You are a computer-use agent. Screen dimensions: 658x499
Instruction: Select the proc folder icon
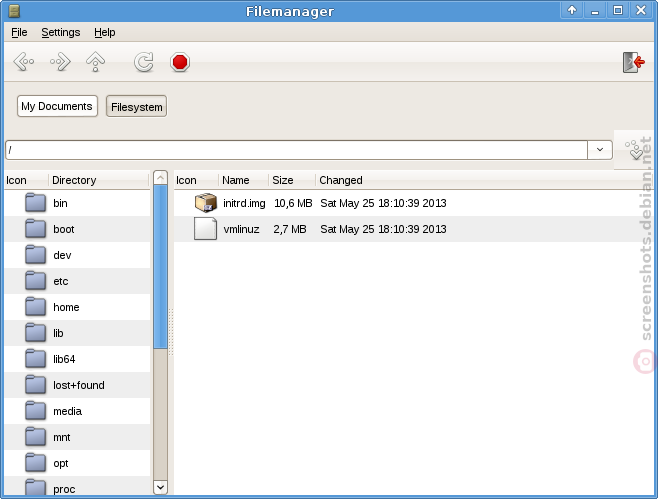tap(35, 487)
